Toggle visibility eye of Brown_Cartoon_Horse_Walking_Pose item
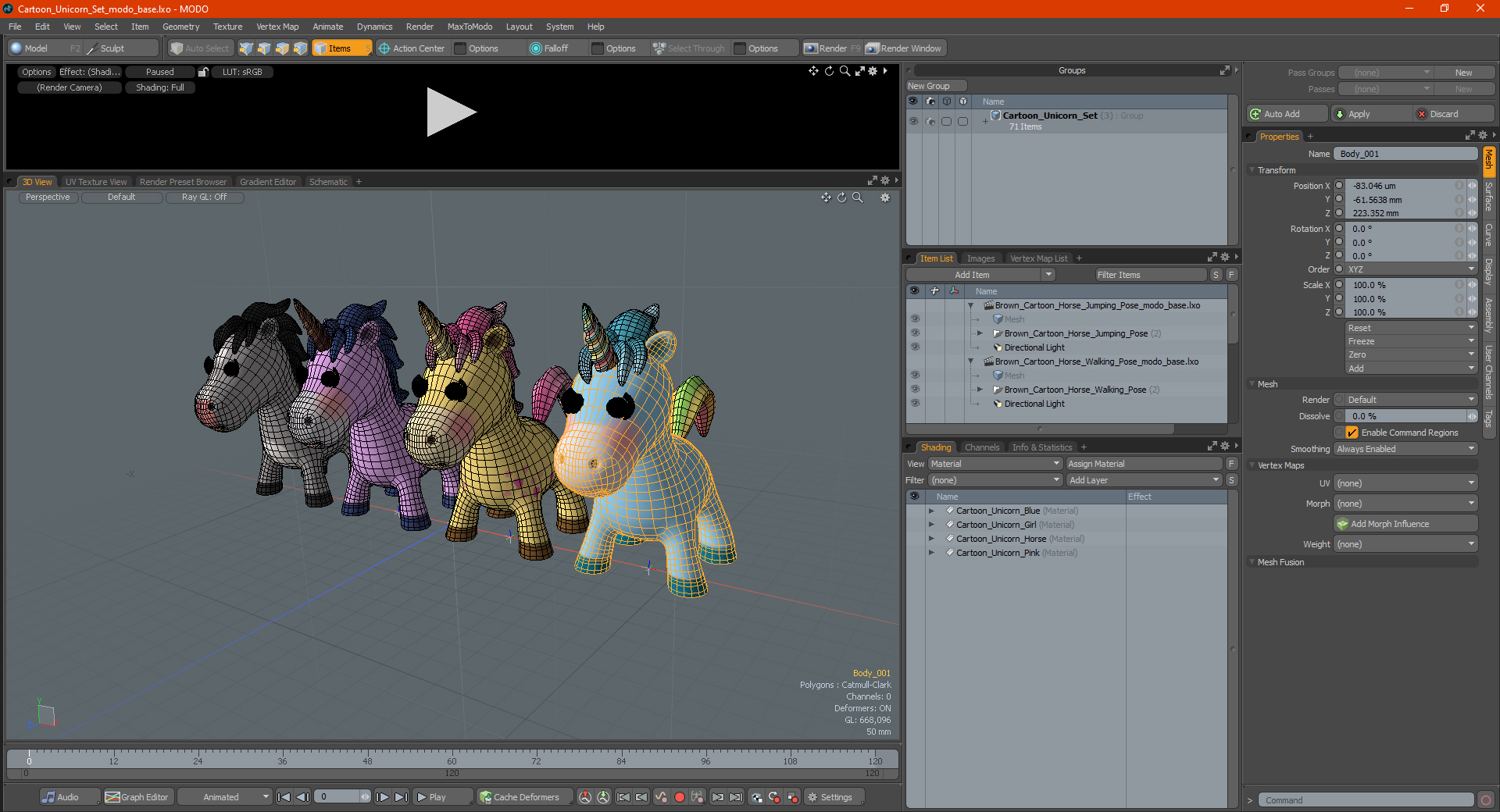This screenshot has height=812, width=1500. [915, 390]
